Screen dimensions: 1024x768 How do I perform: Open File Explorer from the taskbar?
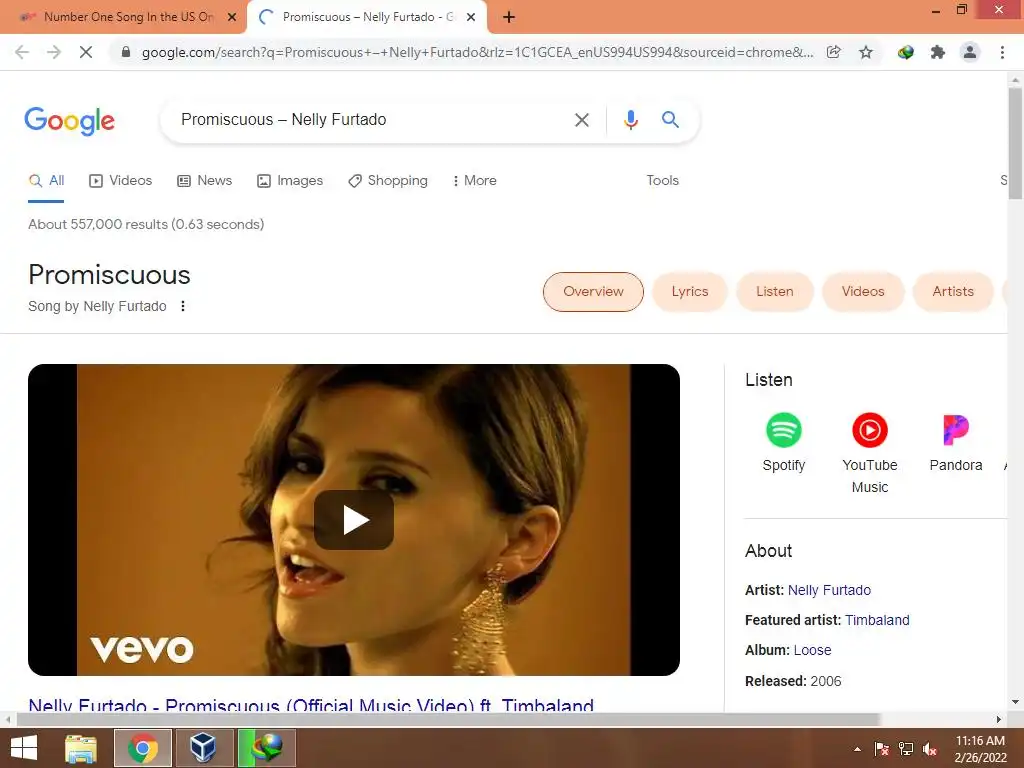point(81,748)
